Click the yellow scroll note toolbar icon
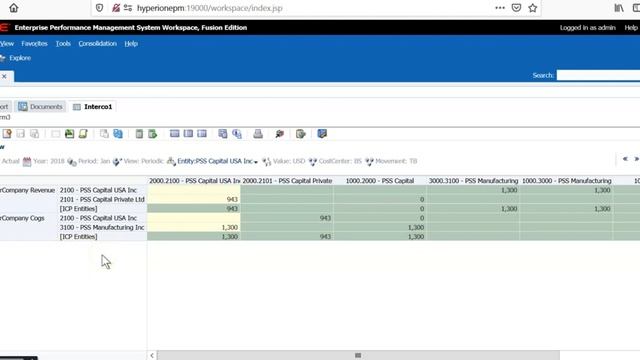The image size is (640, 360). click(x=83, y=133)
